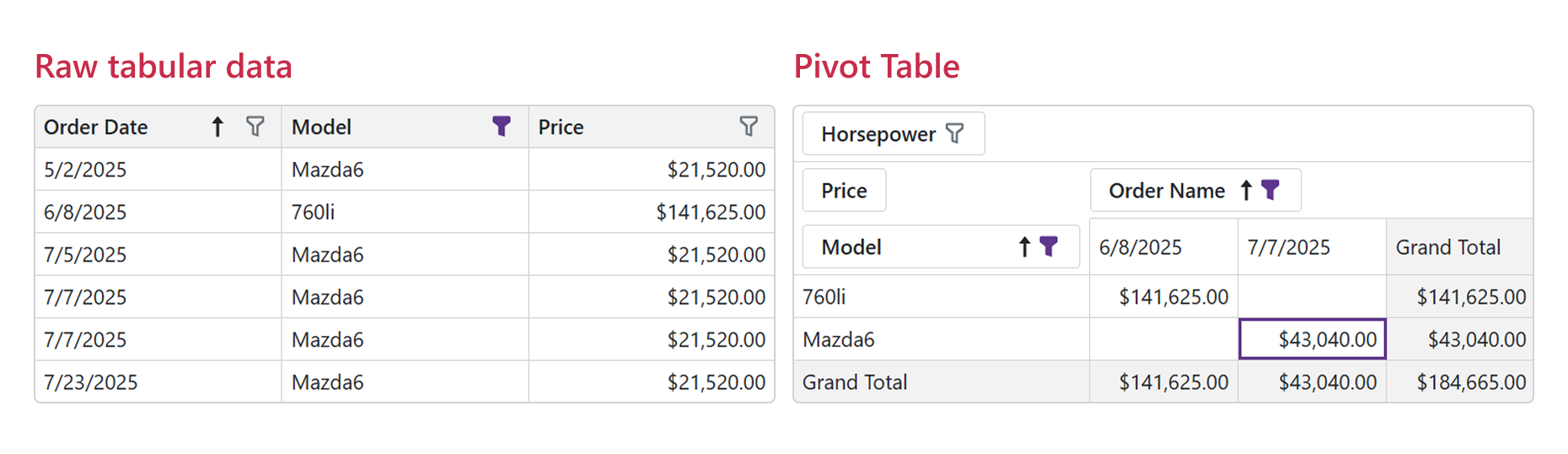Screen dimensions: 1568x454
Task: Click the Order Name column field button
Action: tap(1195, 190)
